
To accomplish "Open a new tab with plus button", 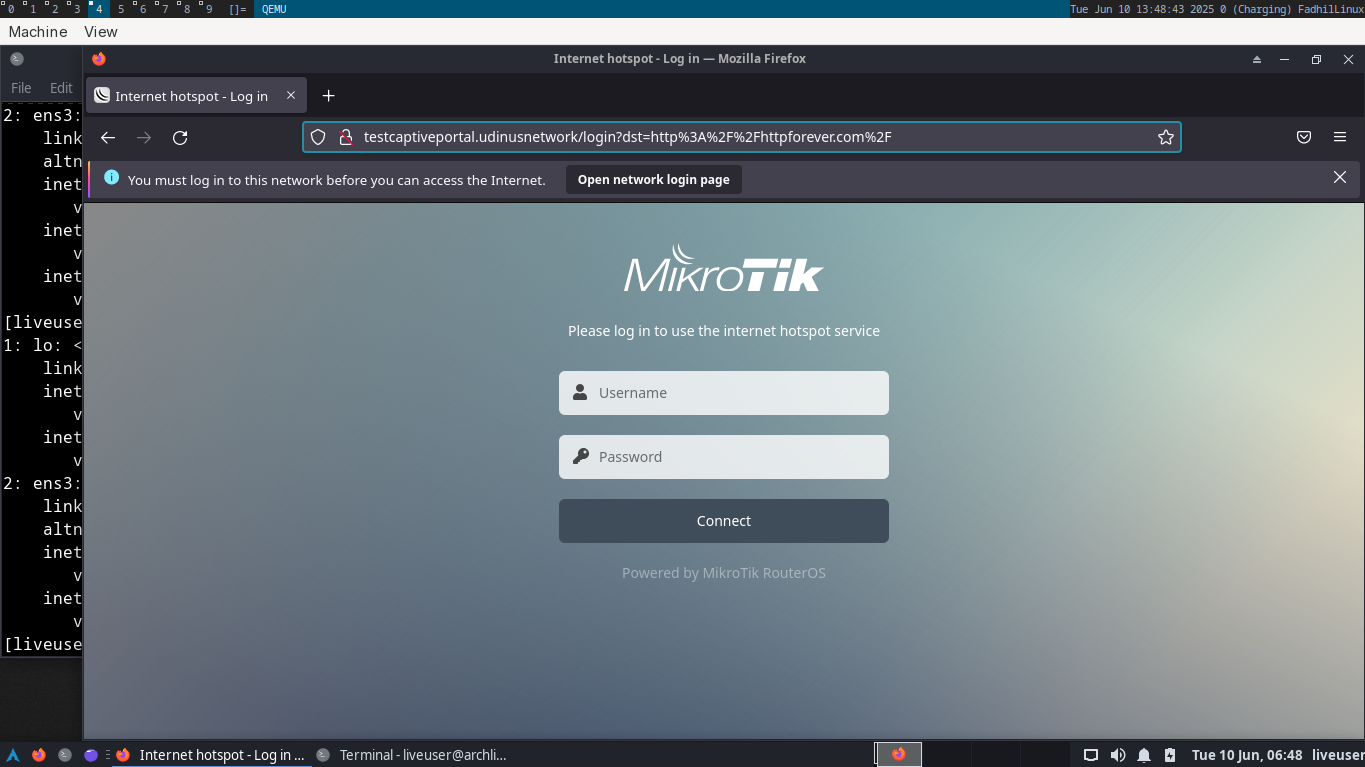I will 328,96.
